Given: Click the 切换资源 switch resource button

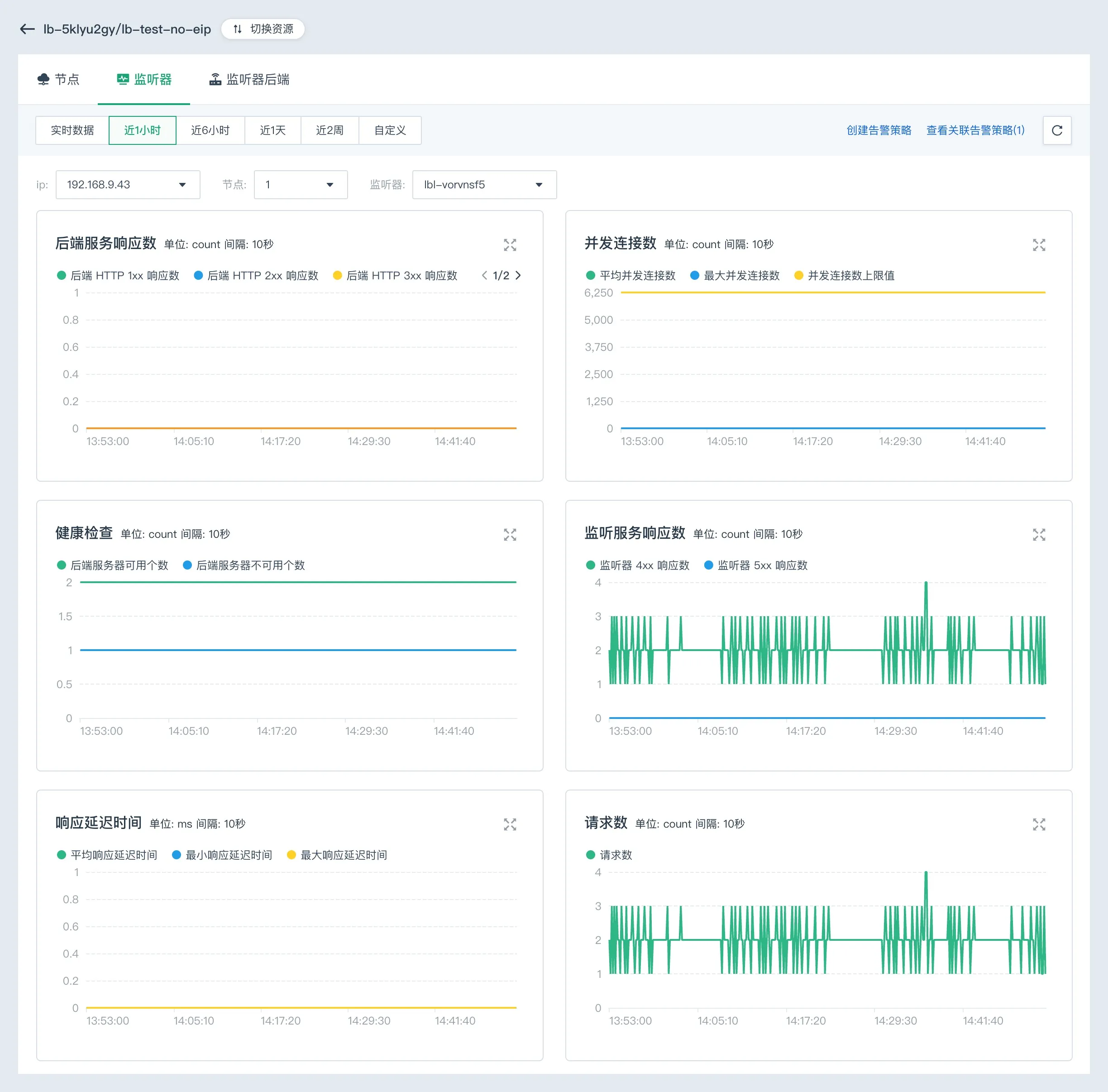Looking at the screenshot, I should [263, 29].
